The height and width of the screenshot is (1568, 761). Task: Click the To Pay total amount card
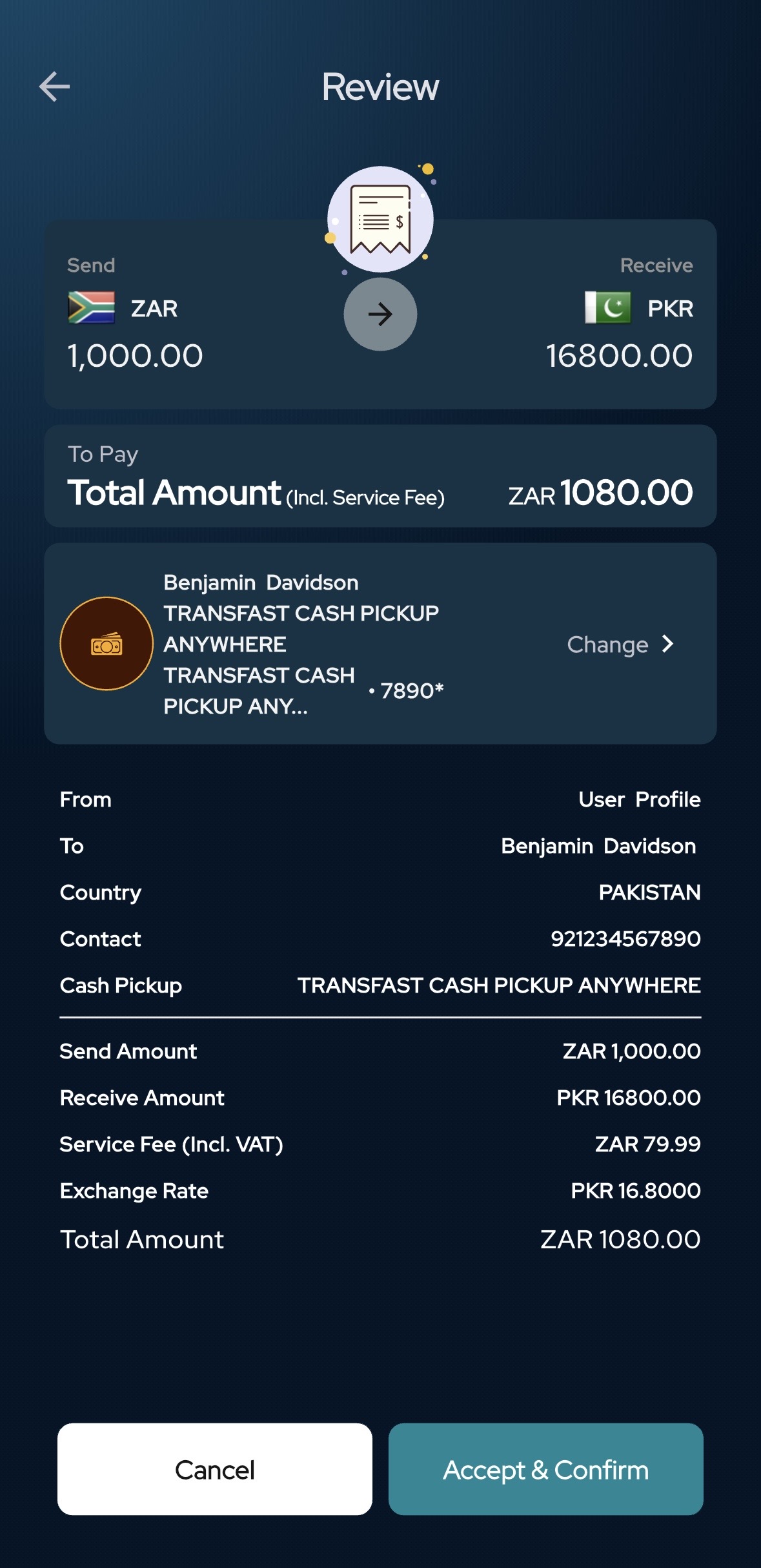(x=380, y=477)
